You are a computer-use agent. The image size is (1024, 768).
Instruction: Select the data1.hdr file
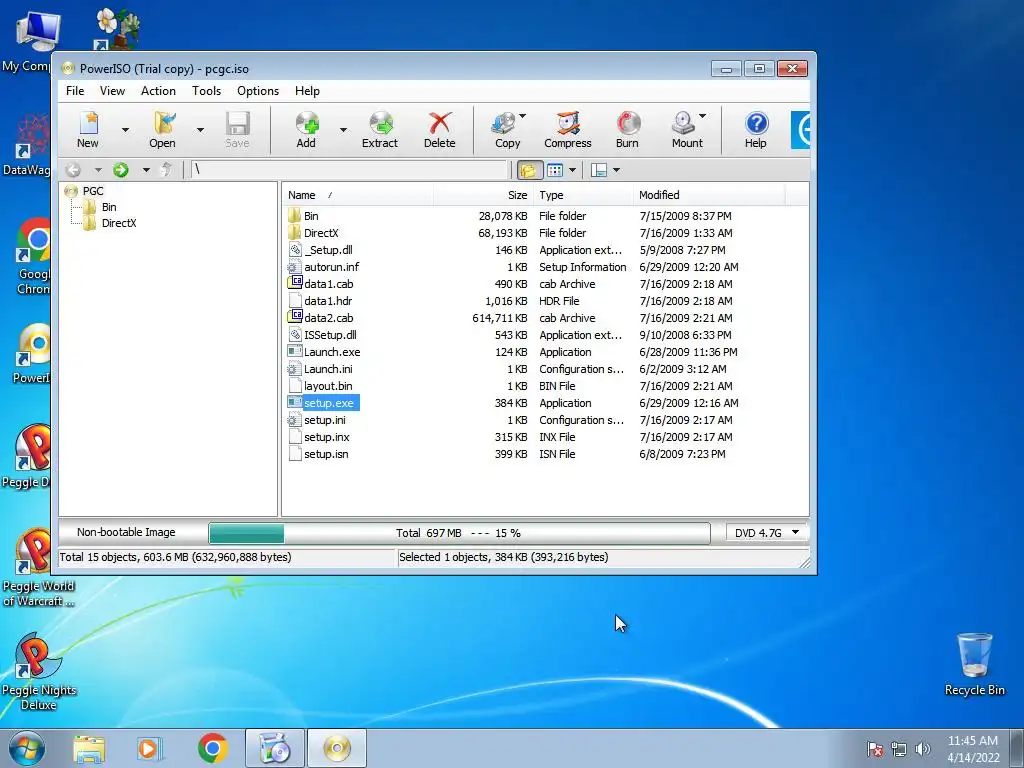[328, 301]
